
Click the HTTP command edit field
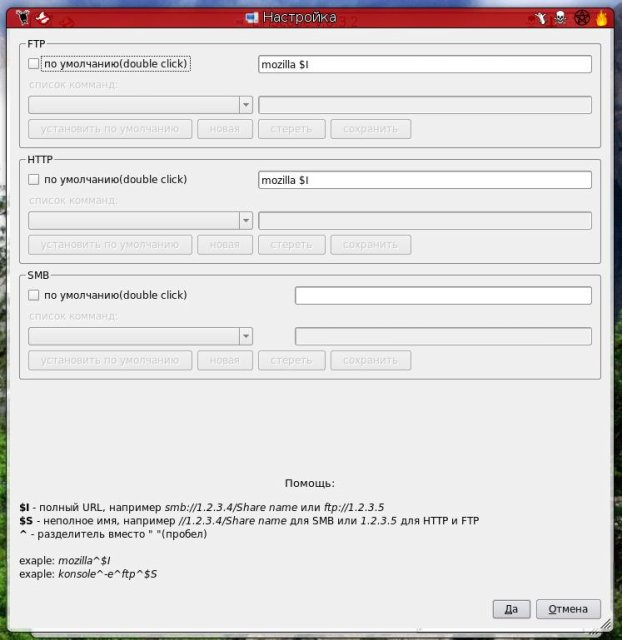[x=425, y=220]
